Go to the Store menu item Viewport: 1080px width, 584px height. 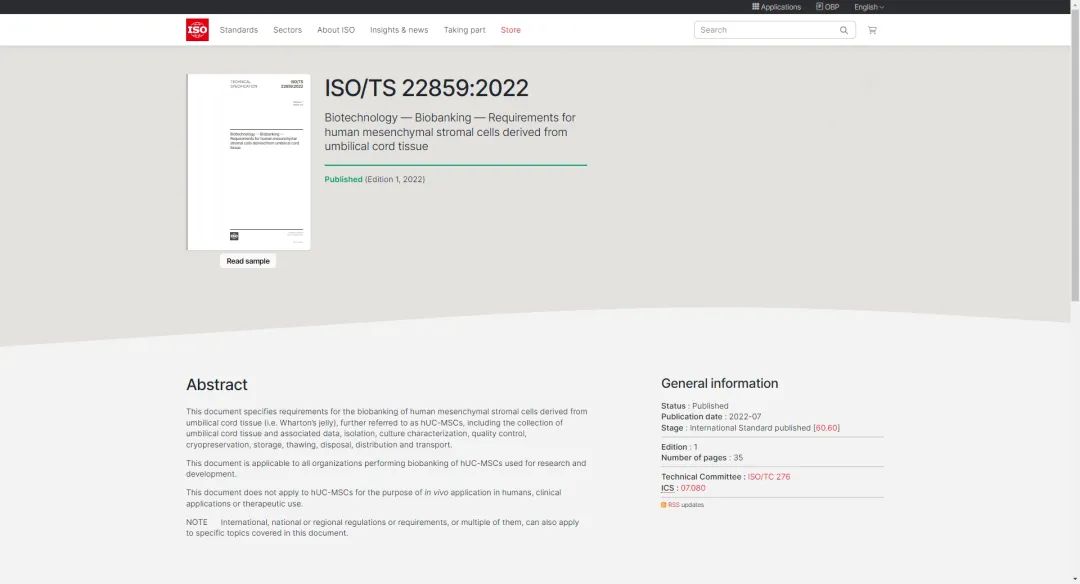pyautogui.click(x=510, y=30)
